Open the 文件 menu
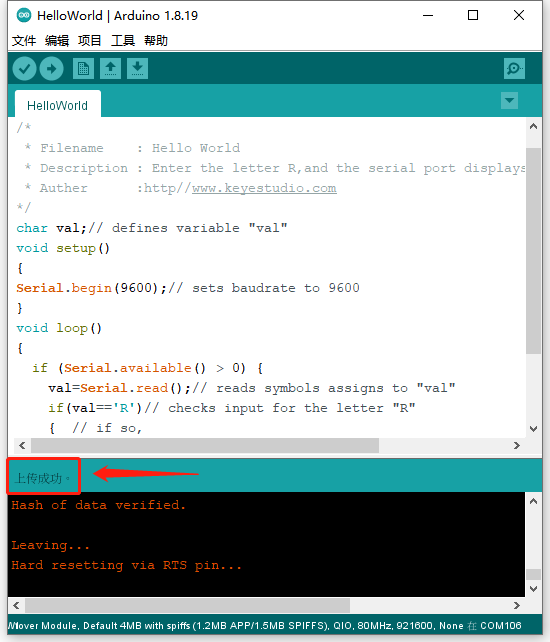 (x=24, y=41)
